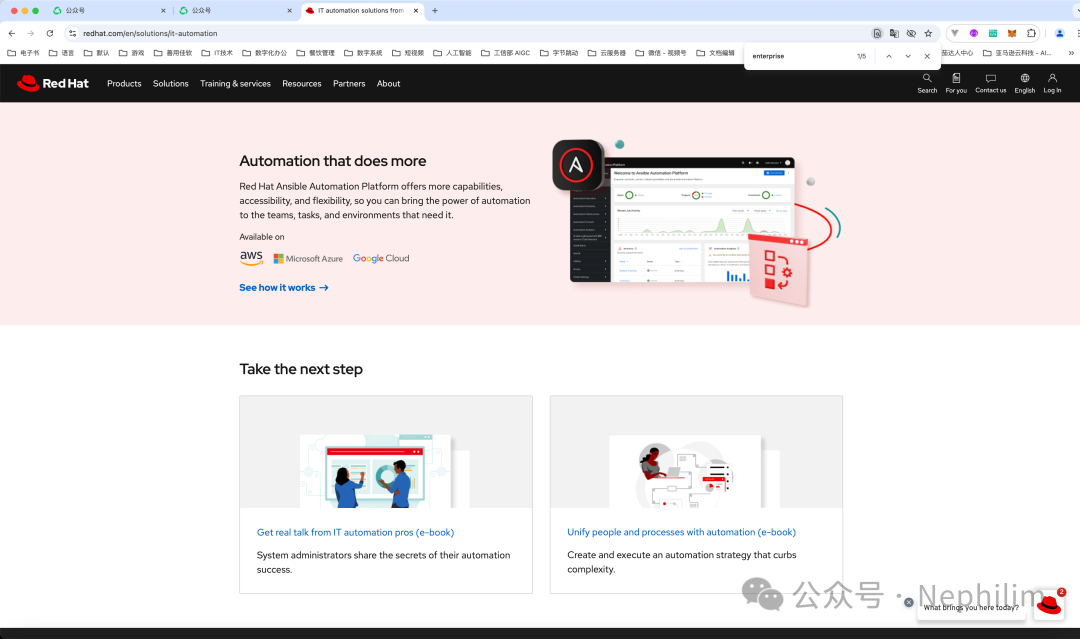This screenshot has width=1080, height=639.
Task: Click the Google Cloud logo
Action: (x=381, y=258)
